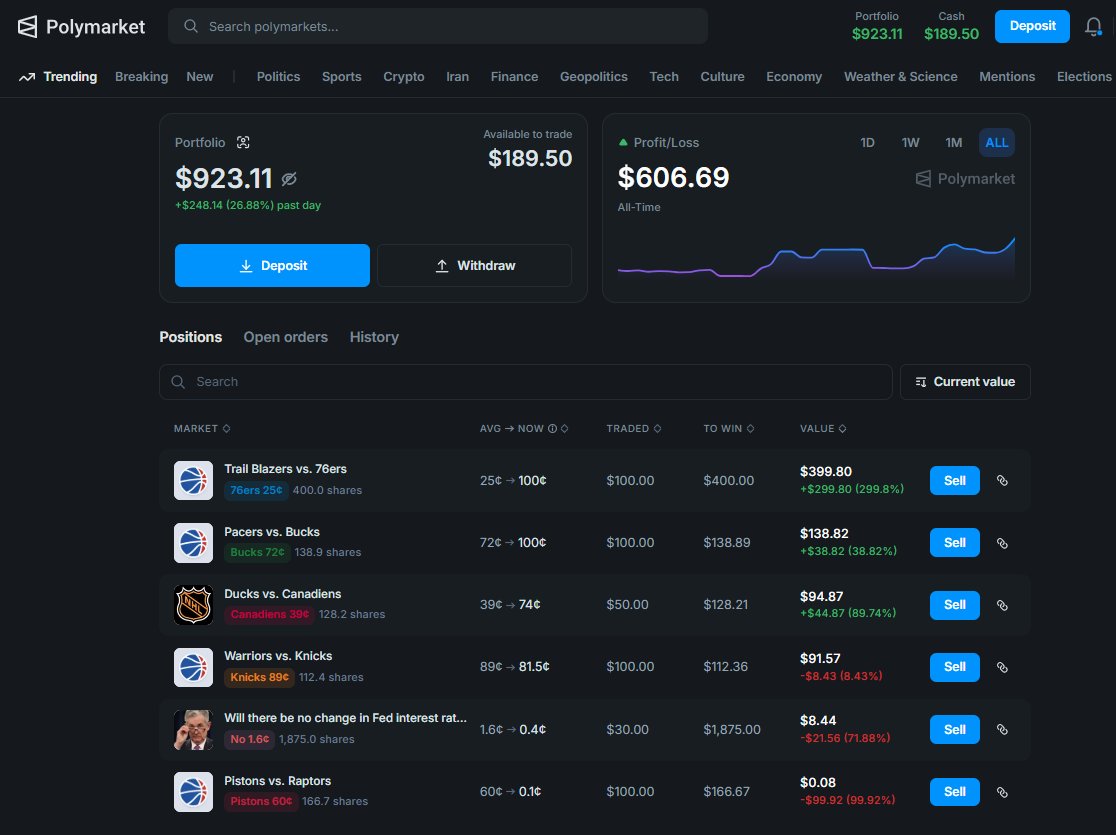Click search magnifier in top search bar
Viewport: 1116px width, 835px height.
tap(191, 26)
